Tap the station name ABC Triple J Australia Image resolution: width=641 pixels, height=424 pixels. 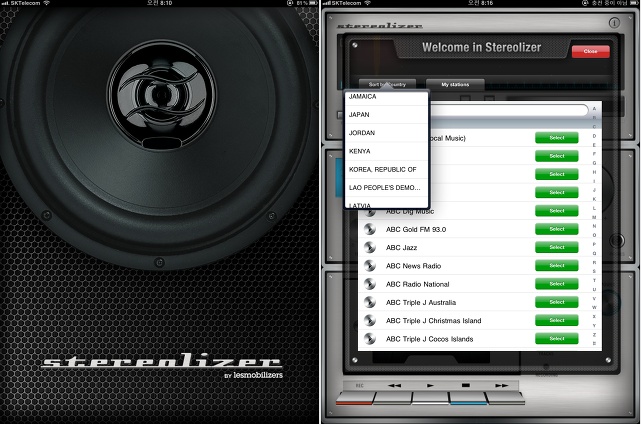coord(421,303)
